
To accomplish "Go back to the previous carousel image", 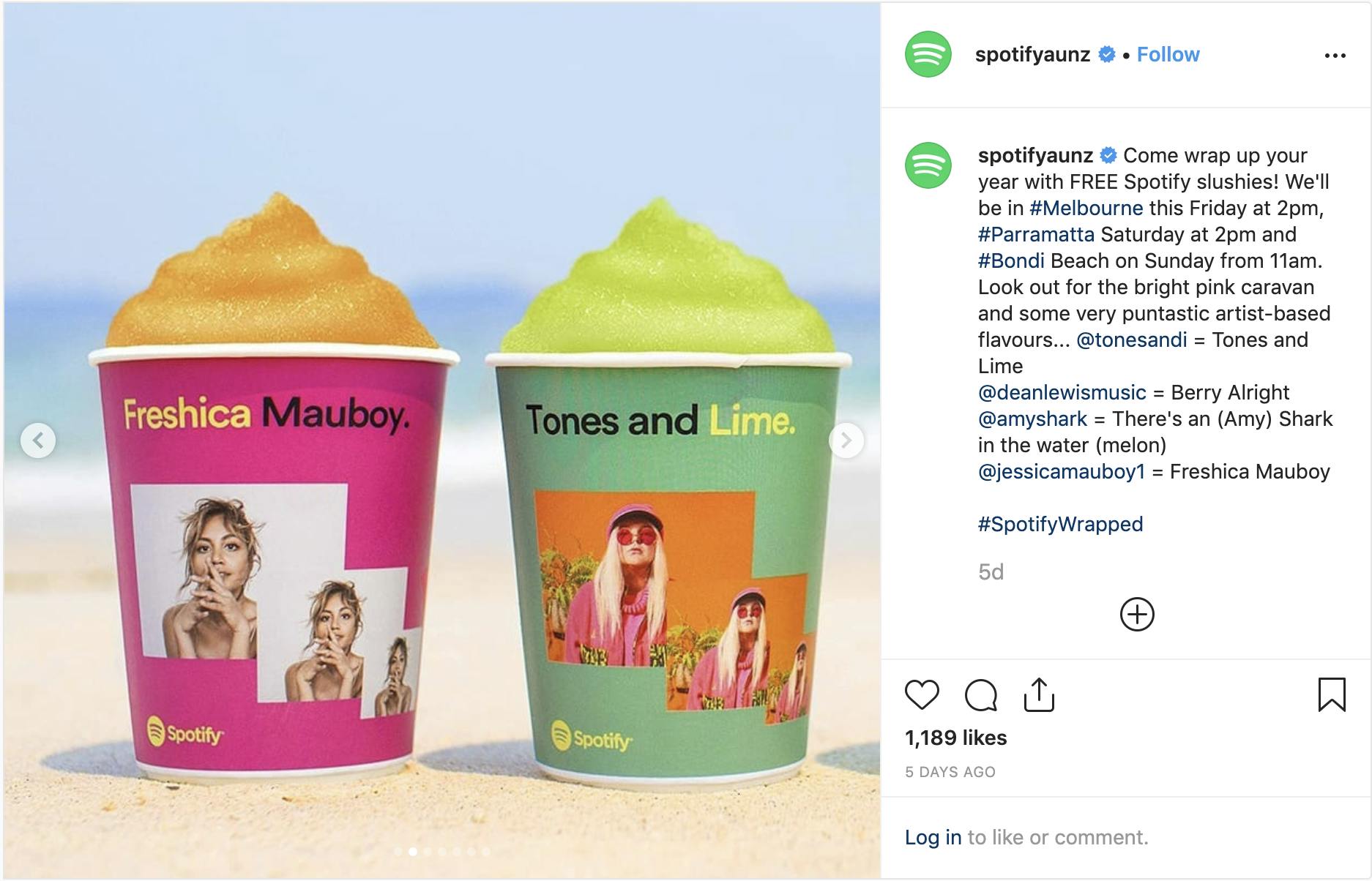I will (x=38, y=440).
